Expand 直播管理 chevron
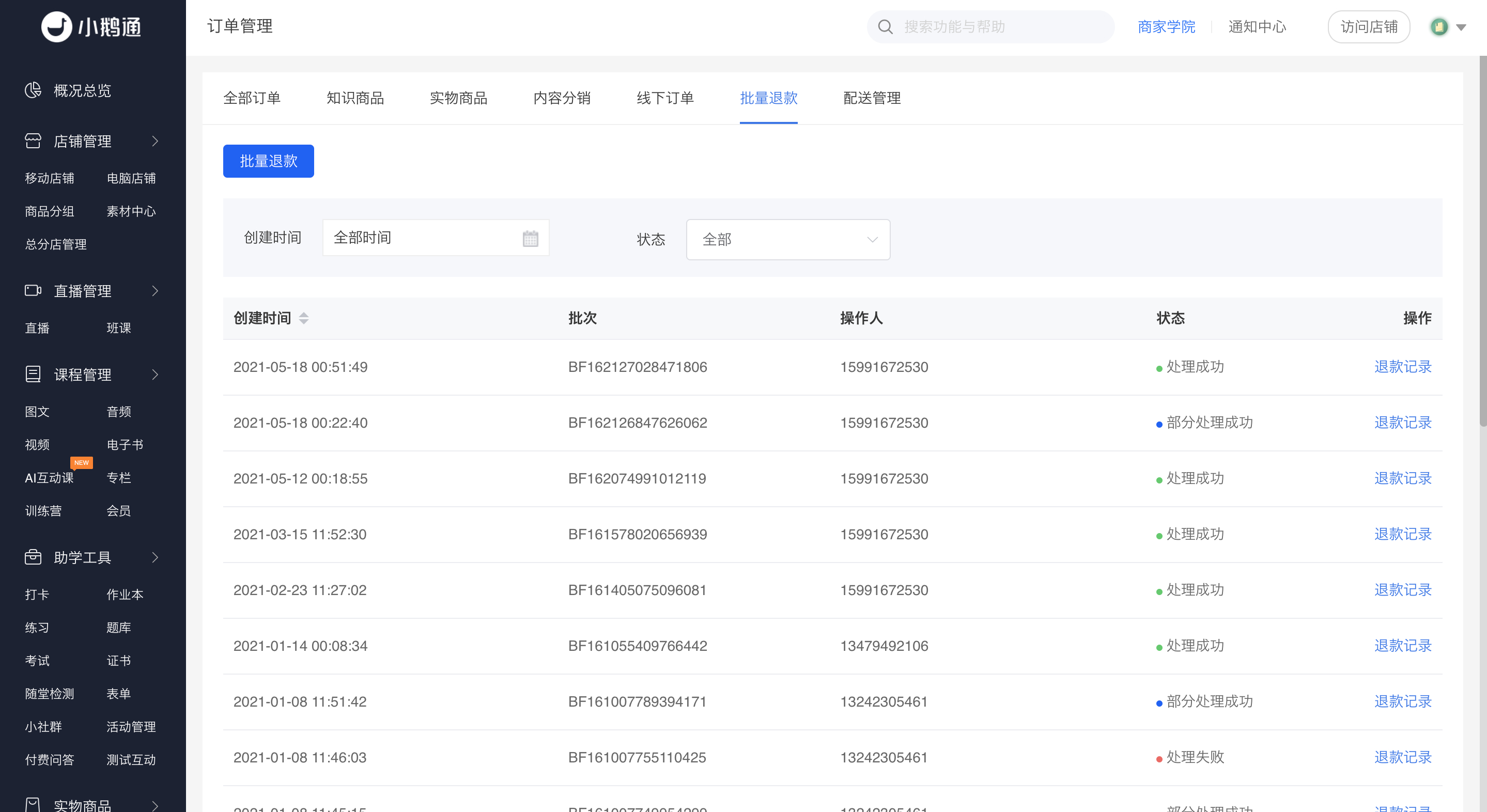 [x=154, y=290]
